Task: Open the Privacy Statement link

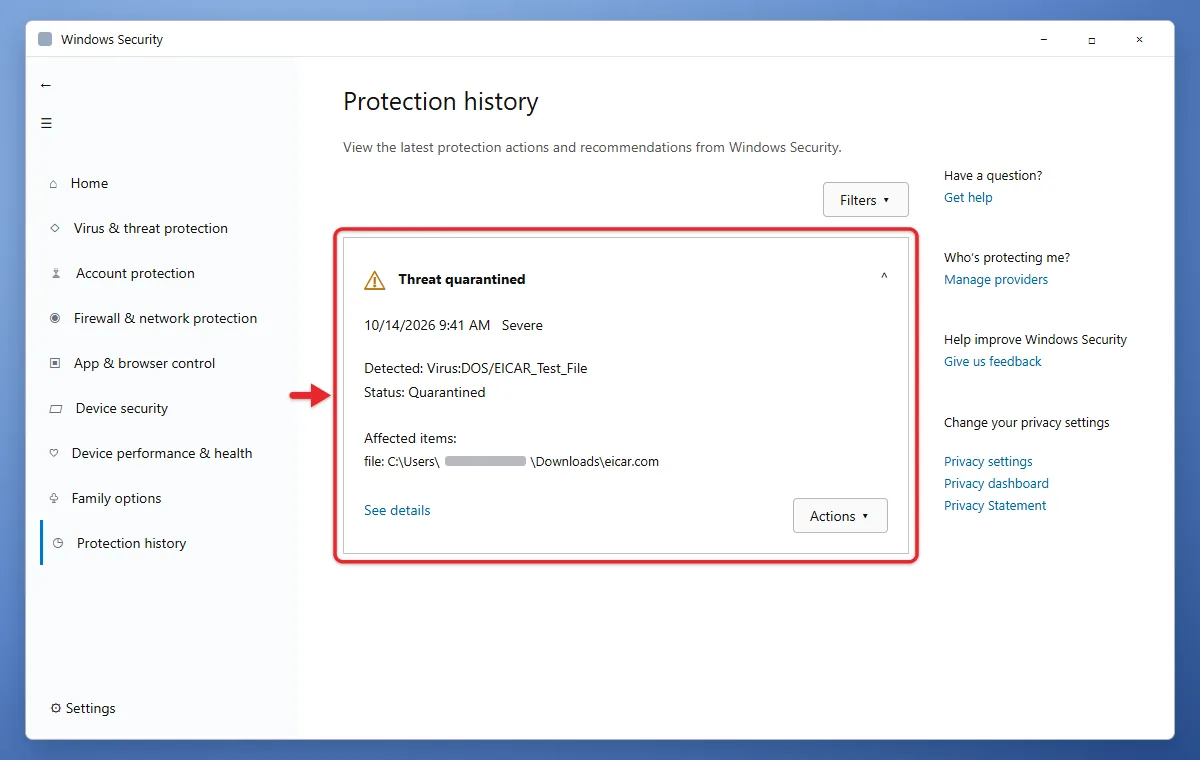Action: point(995,505)
